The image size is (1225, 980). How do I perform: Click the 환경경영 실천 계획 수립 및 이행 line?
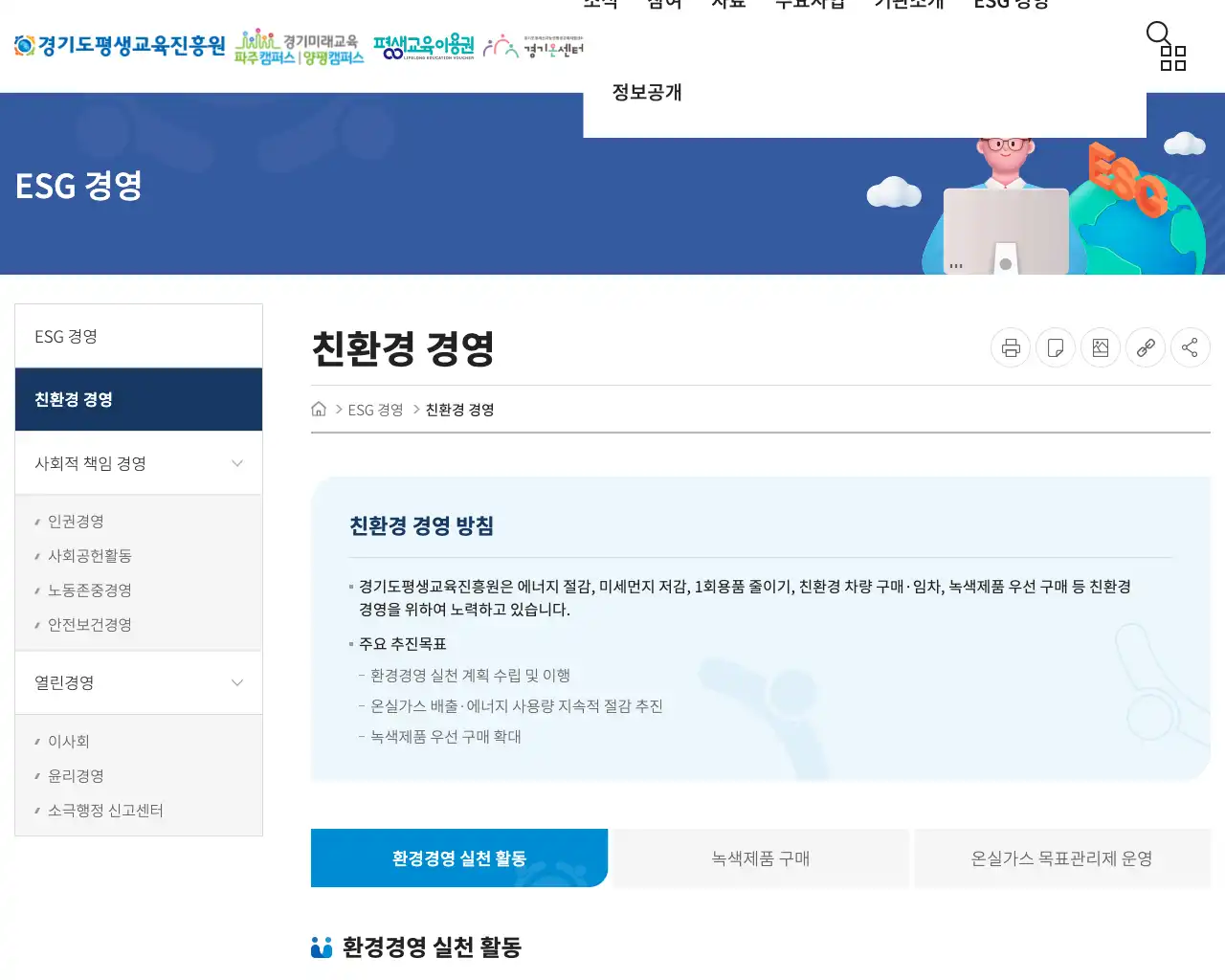470,675
